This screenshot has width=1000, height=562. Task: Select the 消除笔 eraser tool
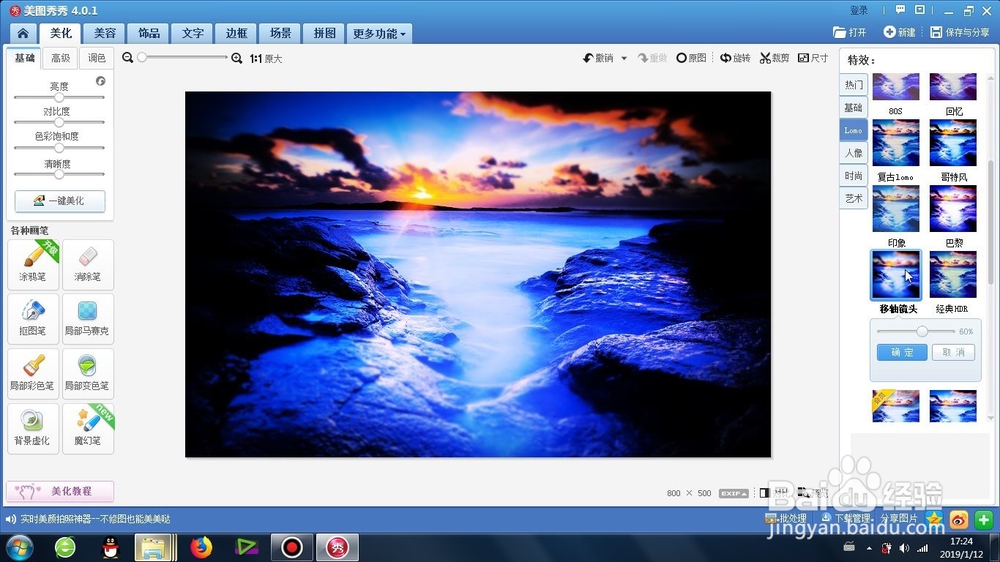coord(88,264)
